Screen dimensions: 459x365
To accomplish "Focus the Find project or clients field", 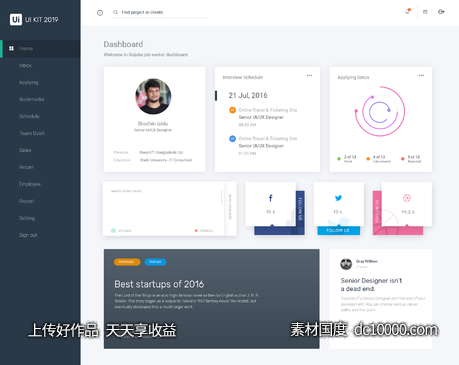I will [161, 13].
